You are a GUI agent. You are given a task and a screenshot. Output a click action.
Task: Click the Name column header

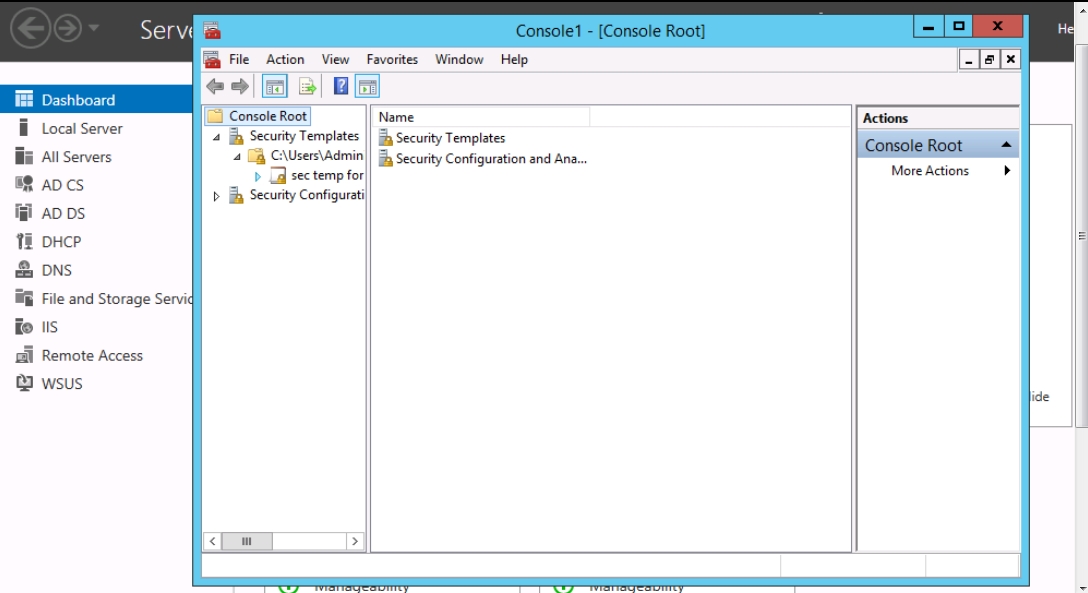point(482,117)
